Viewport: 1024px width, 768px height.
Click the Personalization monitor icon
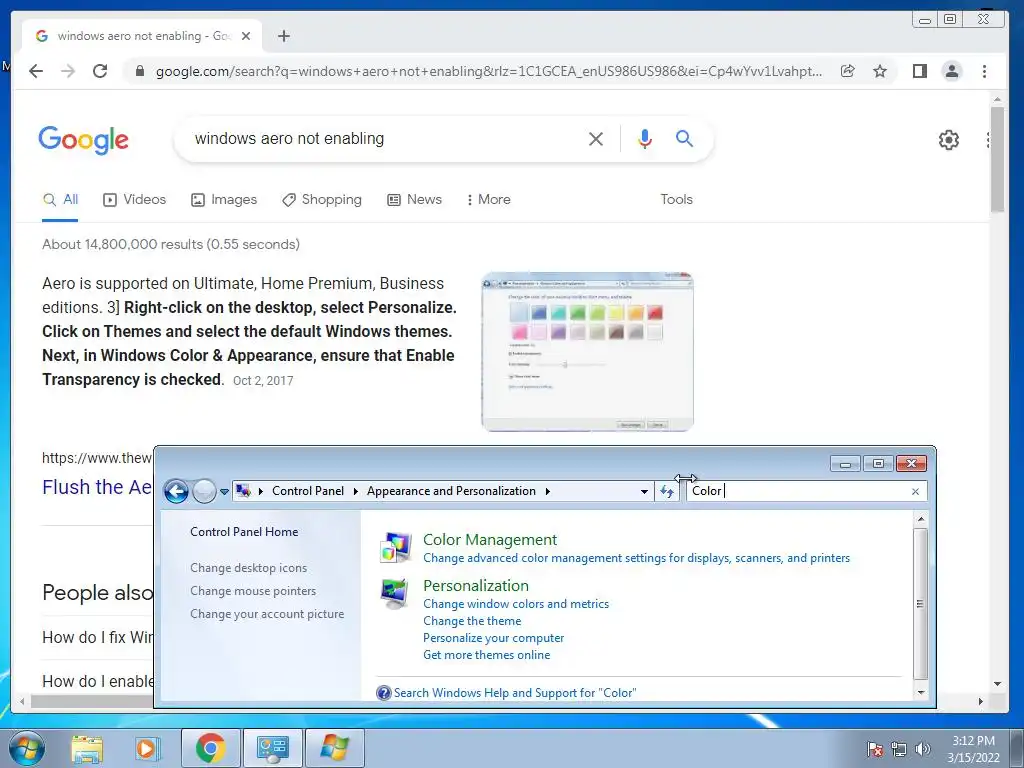click(x=396, y=593)
